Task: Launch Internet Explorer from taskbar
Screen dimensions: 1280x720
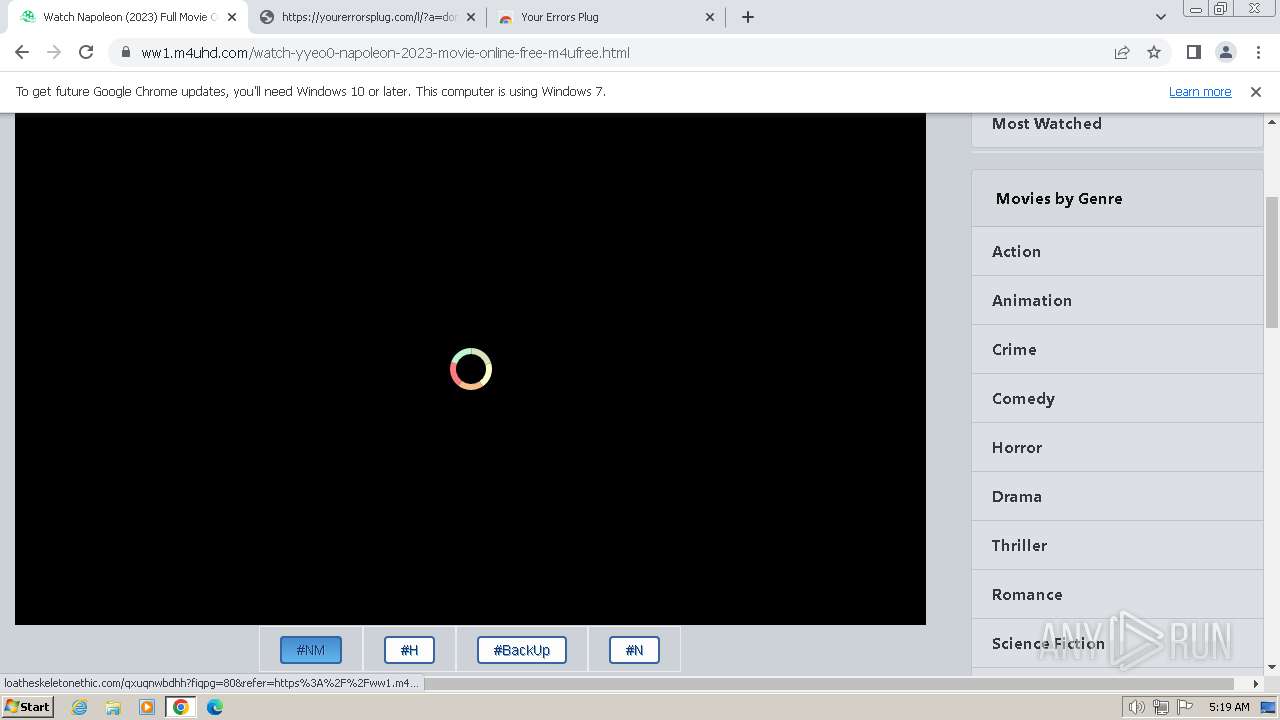Action: 80,707
